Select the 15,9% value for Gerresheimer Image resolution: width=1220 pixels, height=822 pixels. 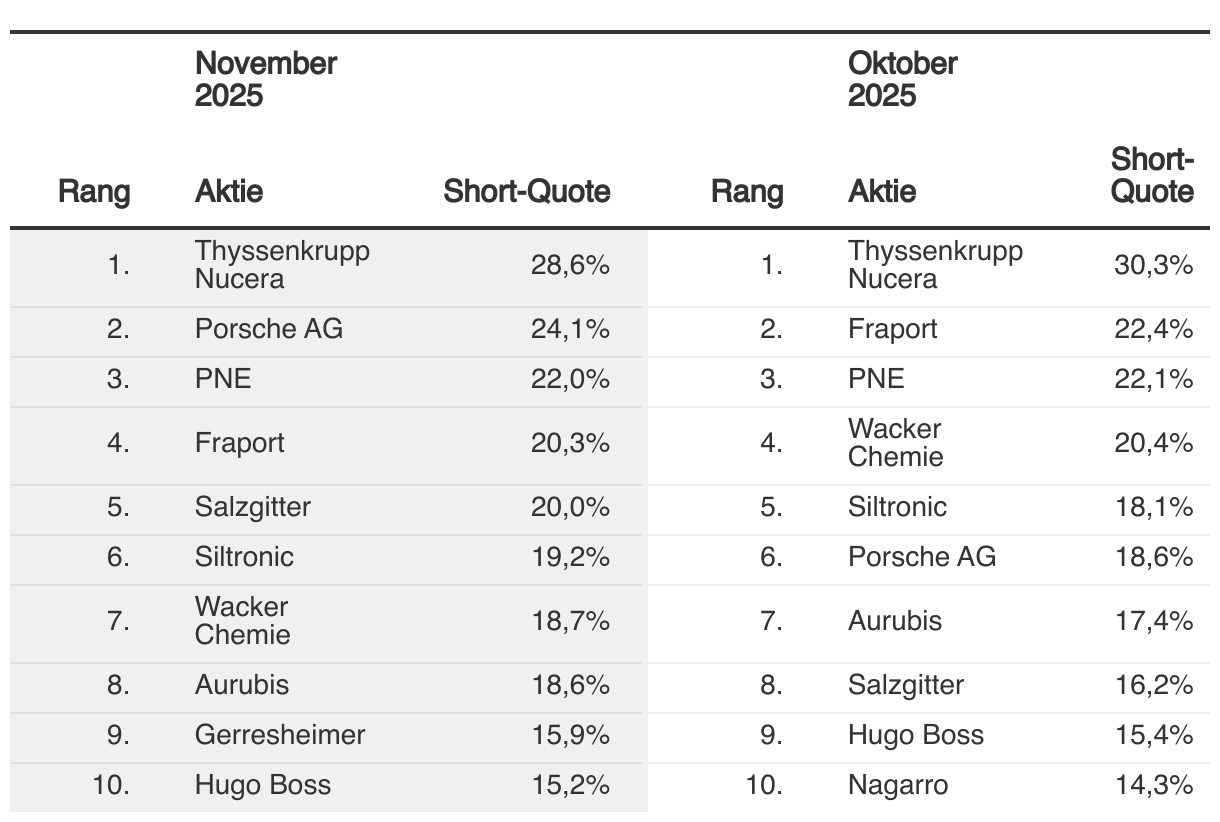[570, 735]
